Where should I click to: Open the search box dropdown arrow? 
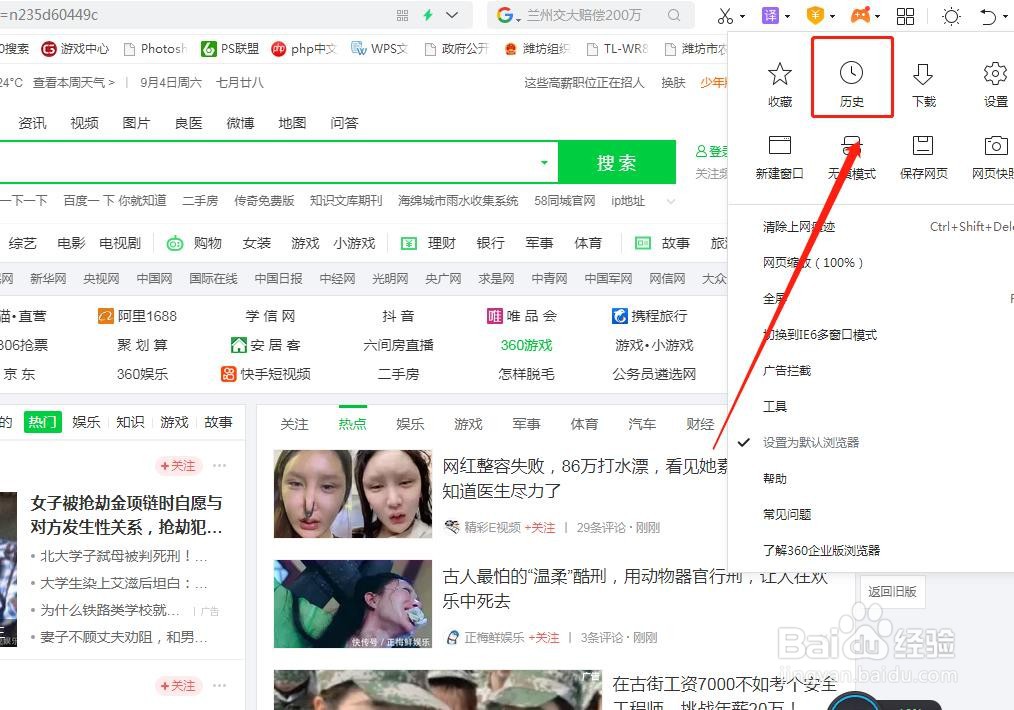click(543, 162)
